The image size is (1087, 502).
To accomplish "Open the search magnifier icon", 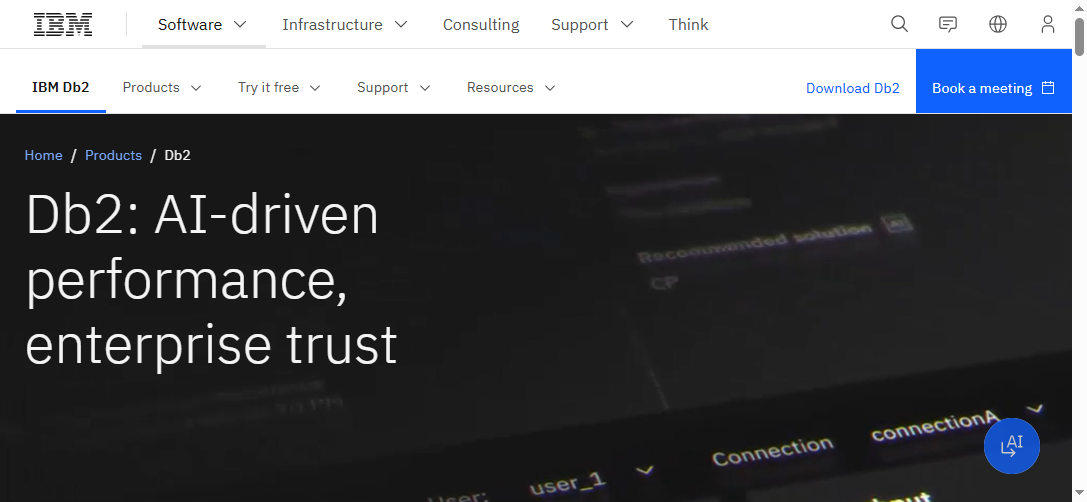I will pyautogui.click(x=899, y=24).
